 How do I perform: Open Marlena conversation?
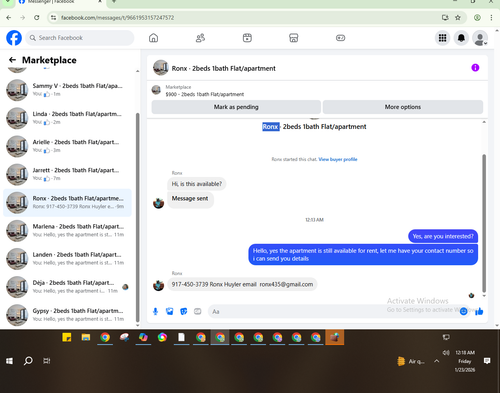click(68, 230)
